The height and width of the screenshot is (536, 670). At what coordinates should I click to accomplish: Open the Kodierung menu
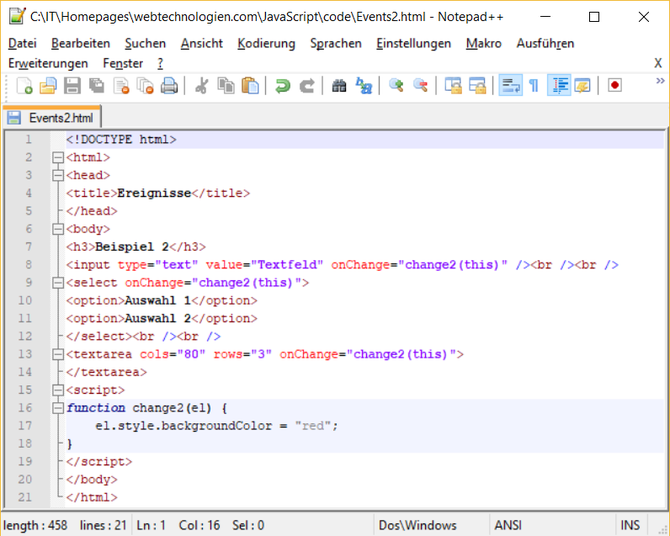click(266, 44)
